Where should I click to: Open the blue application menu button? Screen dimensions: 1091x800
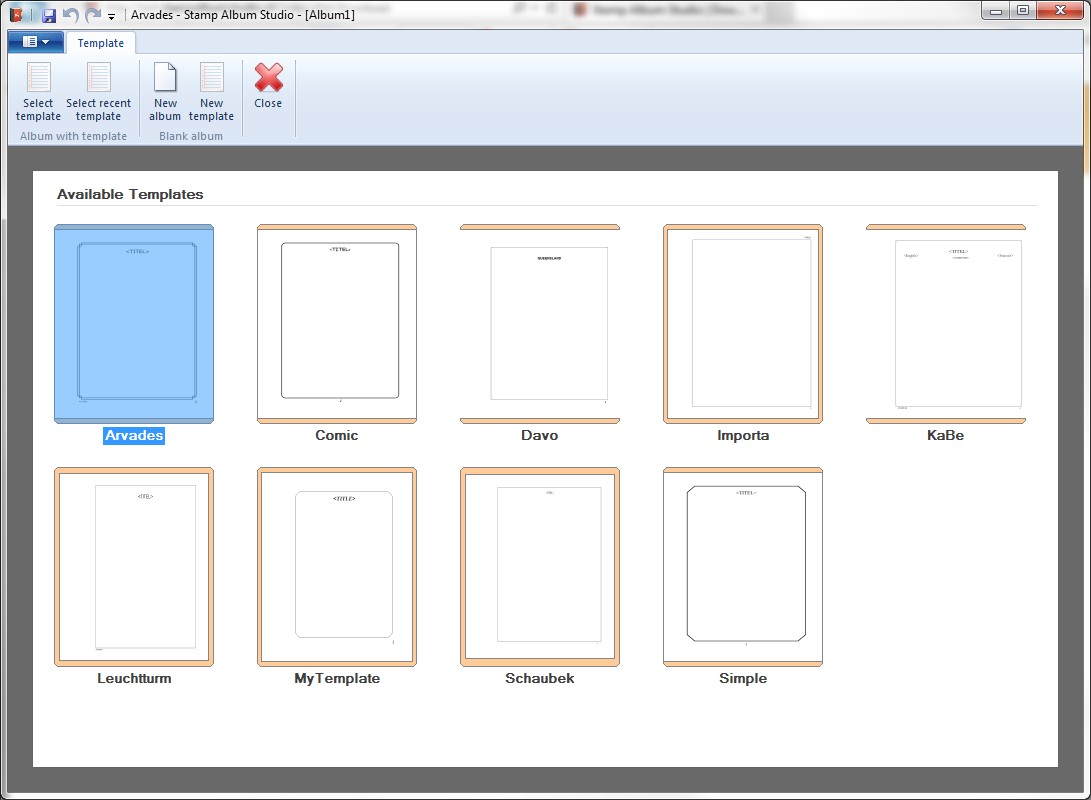point(35,42)
